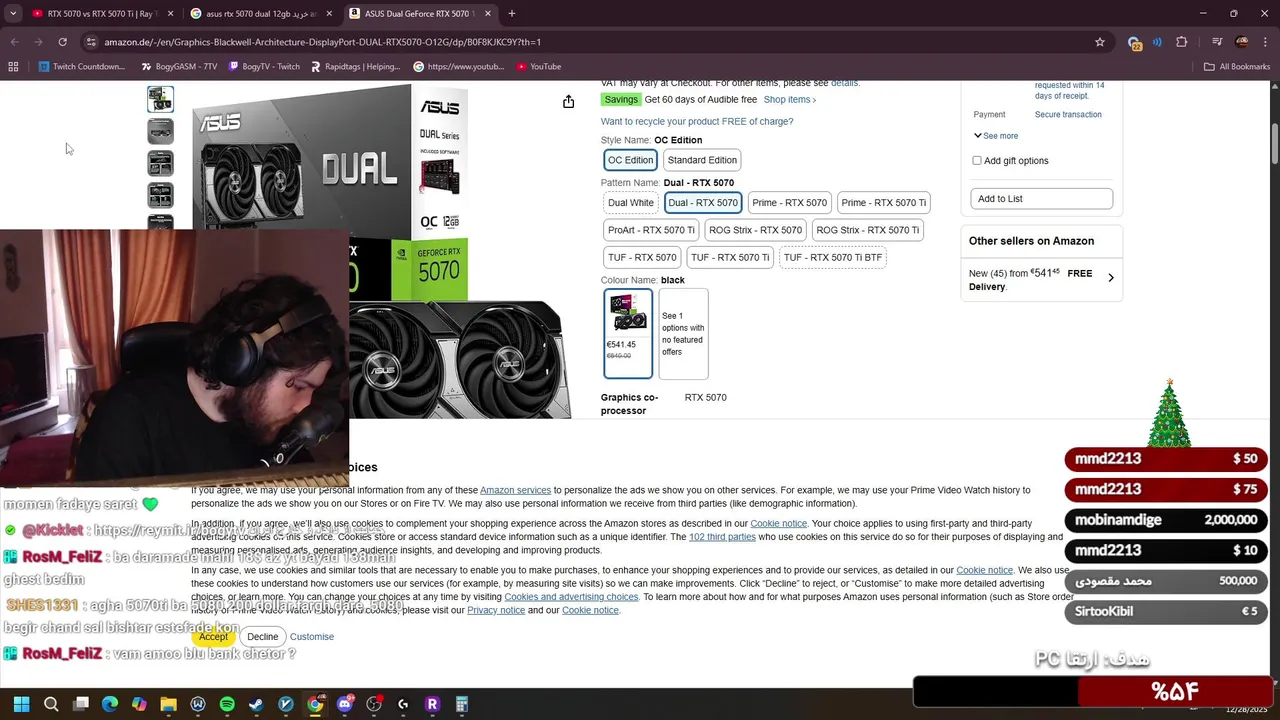Share the product via share icon
1280x720 pixels.
tap(568, 102)
